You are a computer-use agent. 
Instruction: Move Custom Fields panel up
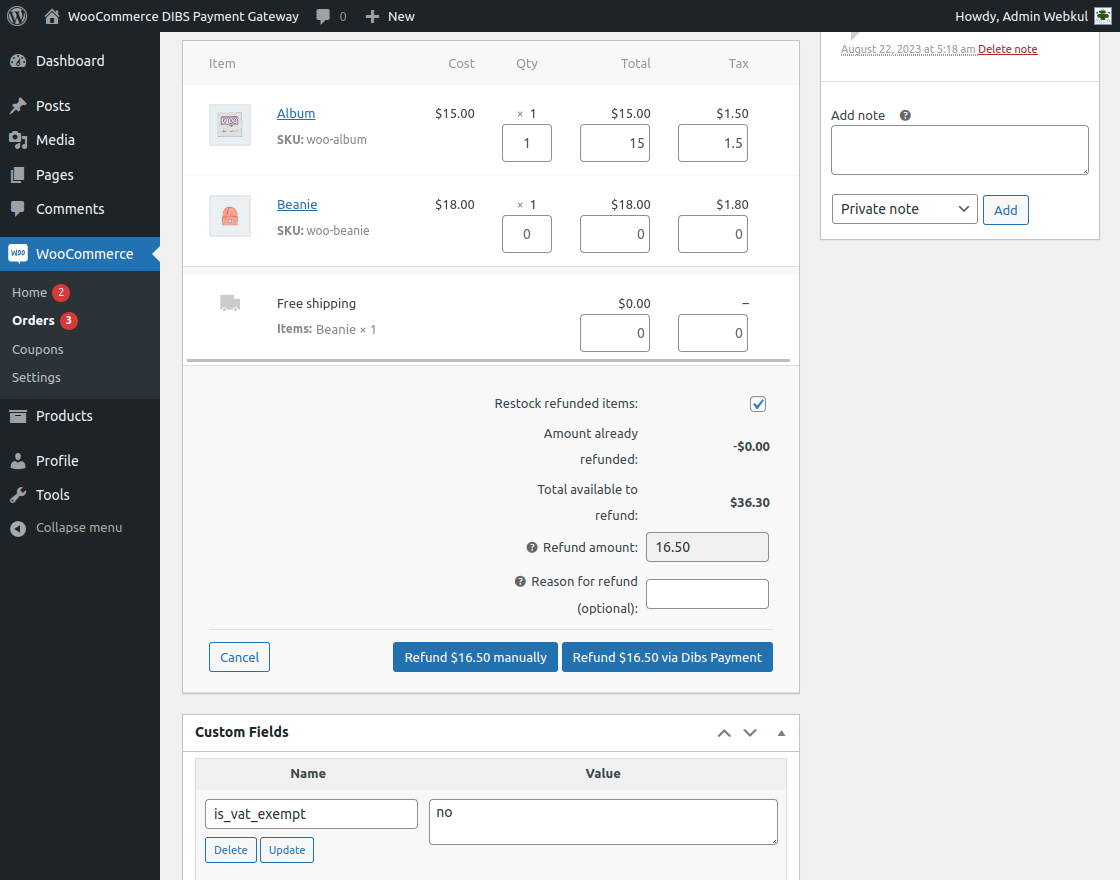[x=724, y=733]
